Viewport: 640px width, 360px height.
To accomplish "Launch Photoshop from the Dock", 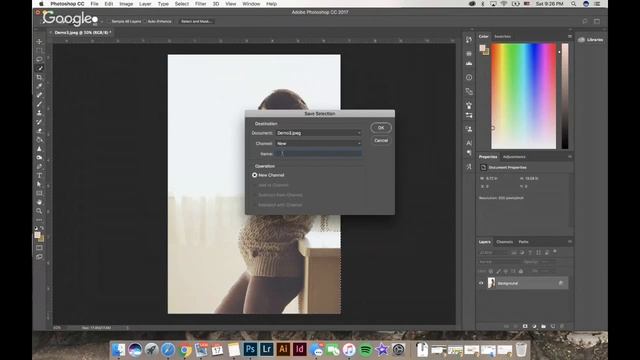I will click(250, 349).
